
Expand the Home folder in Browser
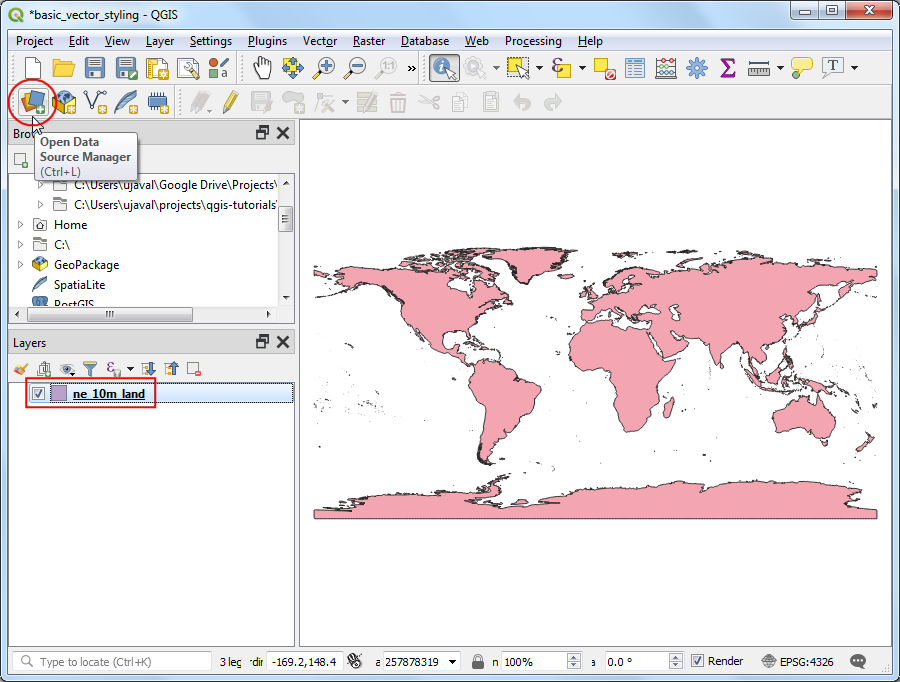(20, 225)
